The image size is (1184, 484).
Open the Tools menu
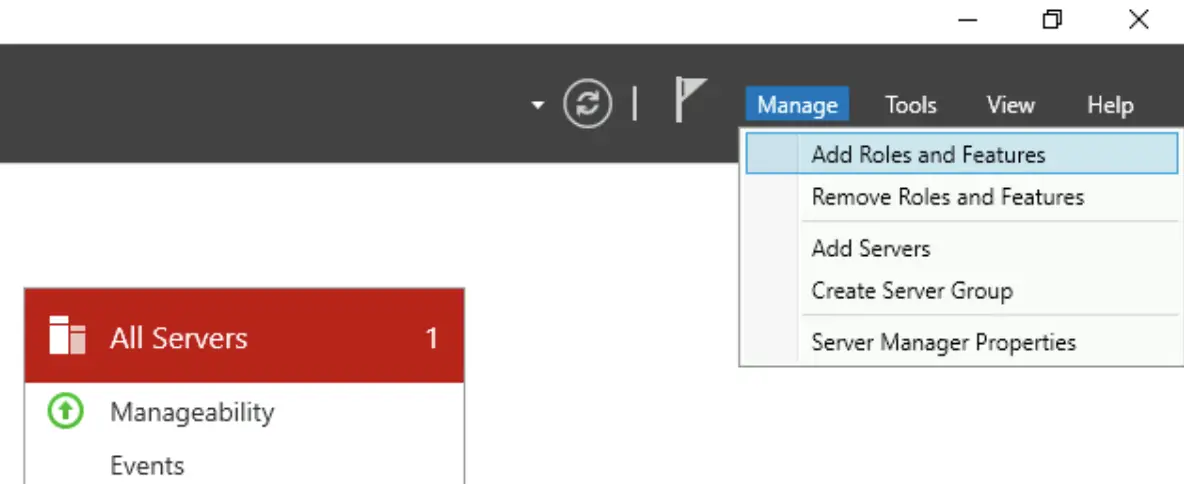coord(910,105)
